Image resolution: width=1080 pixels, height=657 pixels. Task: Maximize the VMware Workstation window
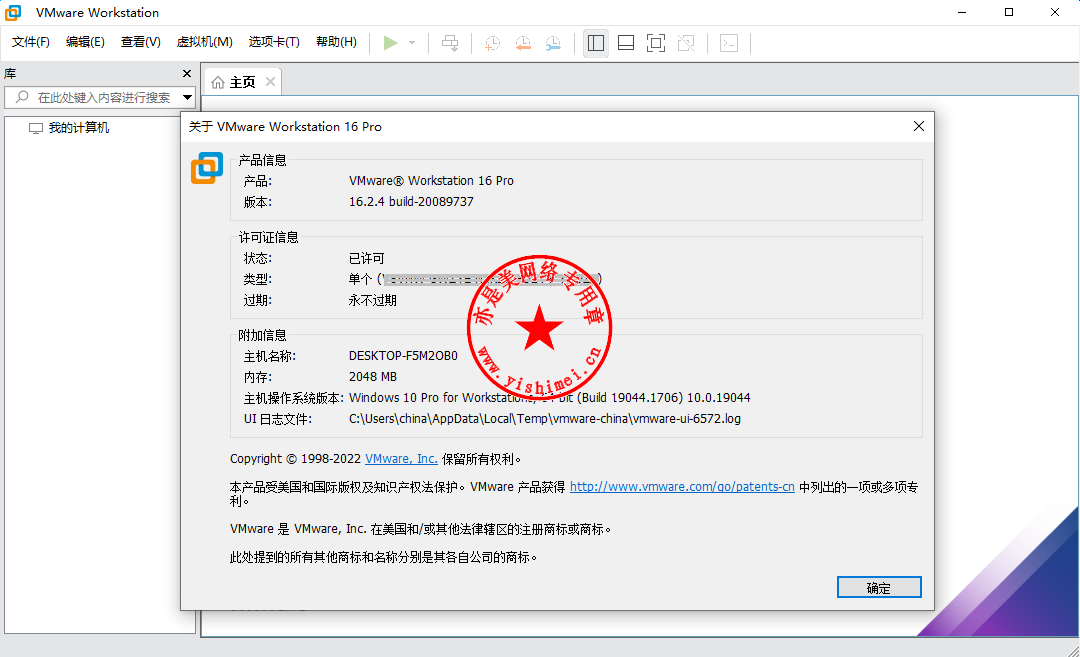click(x=1009, y=12)
